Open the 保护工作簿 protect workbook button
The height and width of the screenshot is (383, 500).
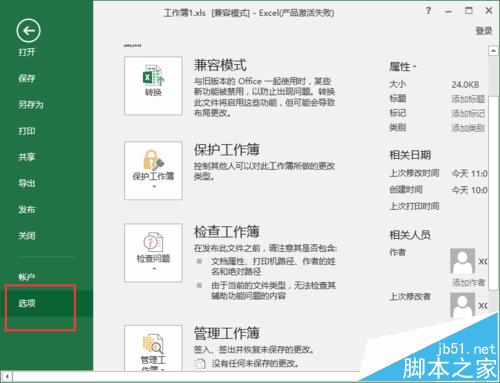point(153,170)
